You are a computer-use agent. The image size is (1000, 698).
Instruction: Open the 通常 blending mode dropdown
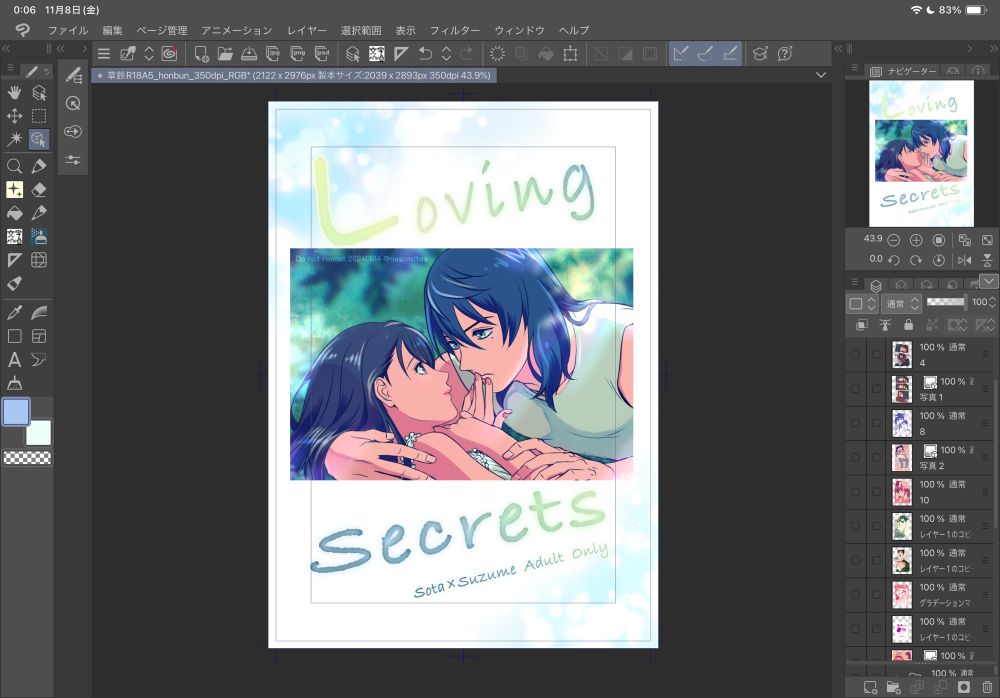click(902, 304)
